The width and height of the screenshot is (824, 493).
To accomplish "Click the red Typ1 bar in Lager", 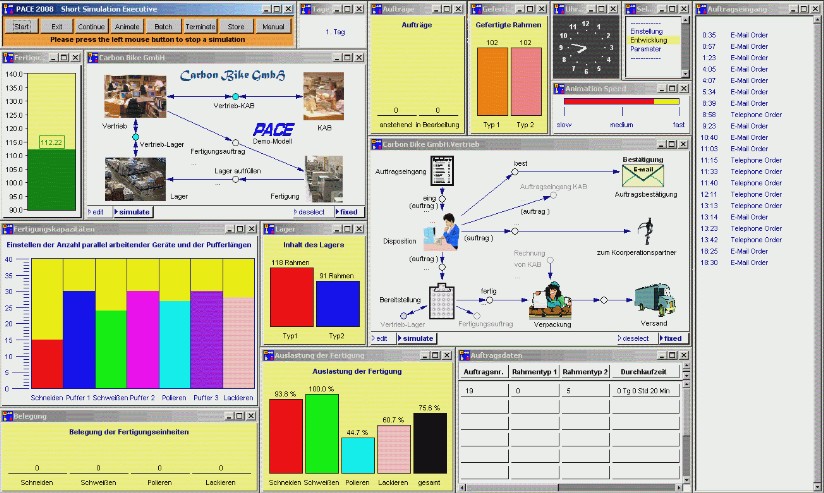I will click(292, 297).
